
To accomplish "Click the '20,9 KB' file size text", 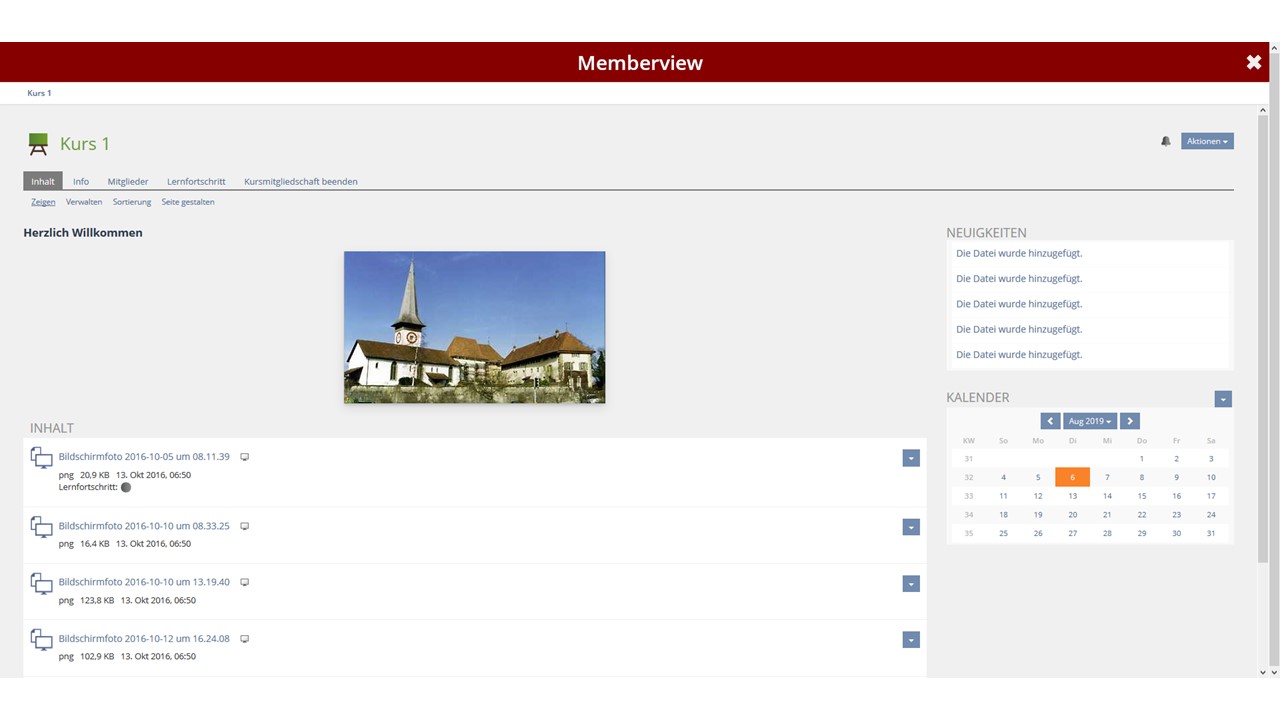I will [95, 475].
